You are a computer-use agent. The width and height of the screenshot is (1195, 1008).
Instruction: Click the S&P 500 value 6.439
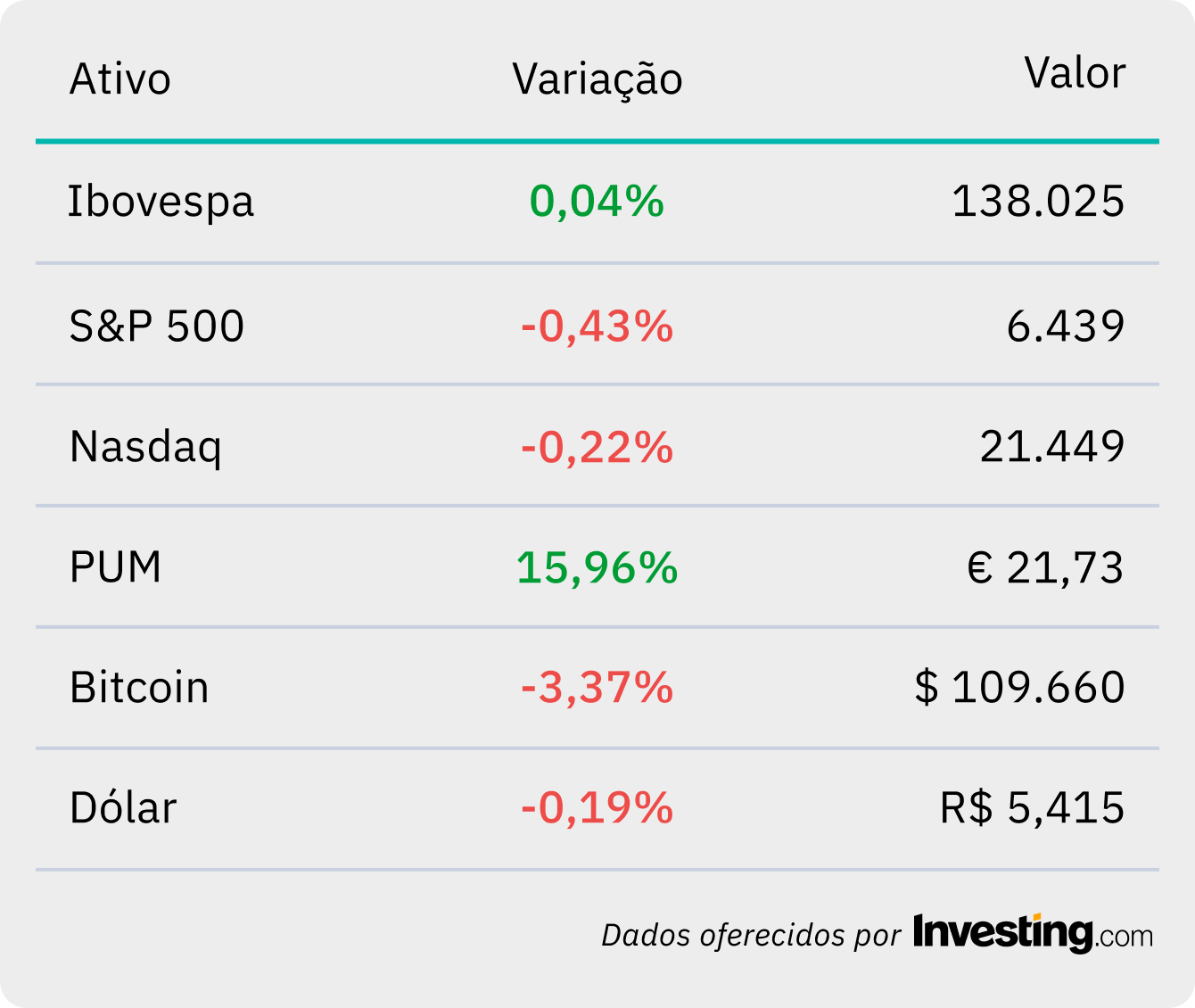[1066, 326]
